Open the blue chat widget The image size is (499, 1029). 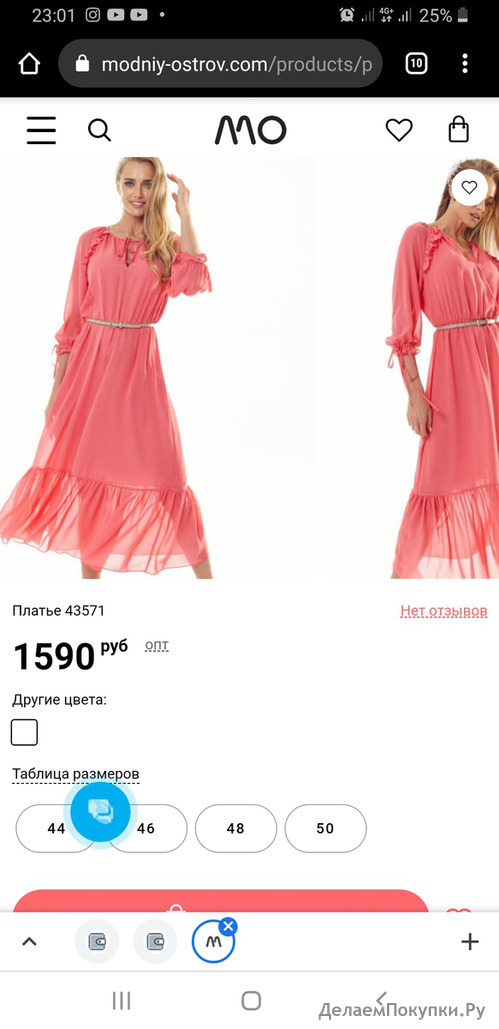tap(100, 812)
